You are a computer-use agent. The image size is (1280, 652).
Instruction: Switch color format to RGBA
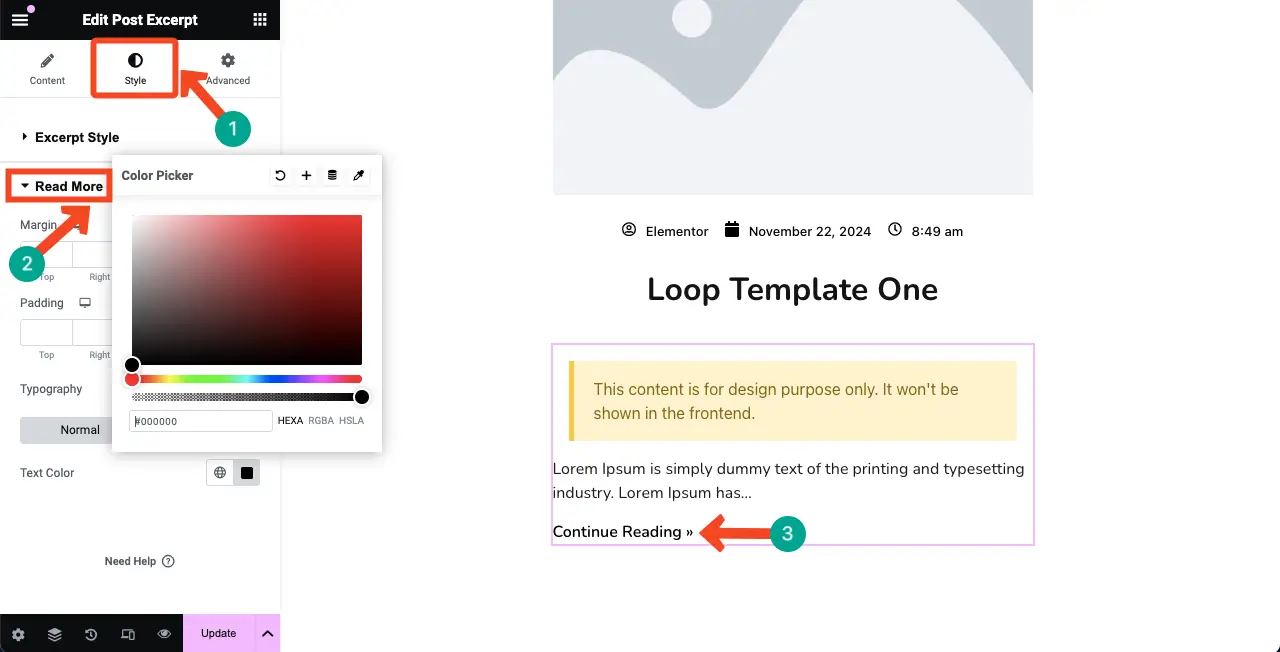point(321,421)
